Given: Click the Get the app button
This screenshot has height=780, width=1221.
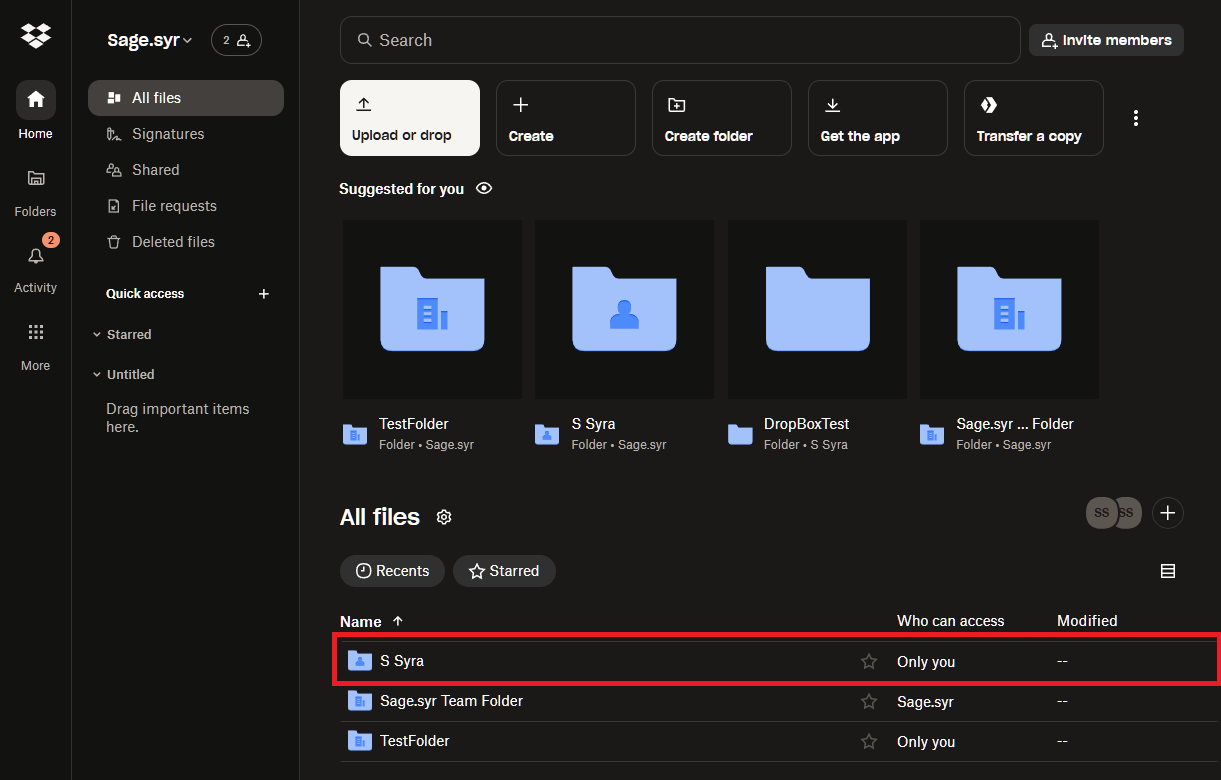Looking at the screenshot, I should pyautogui.click(x=878, y=118).
